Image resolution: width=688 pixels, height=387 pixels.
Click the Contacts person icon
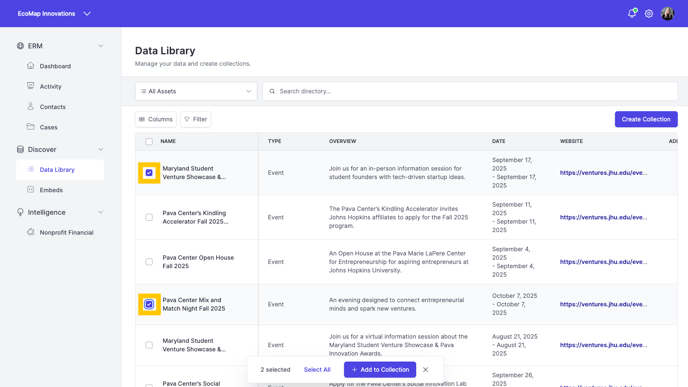tap(30, 106)
